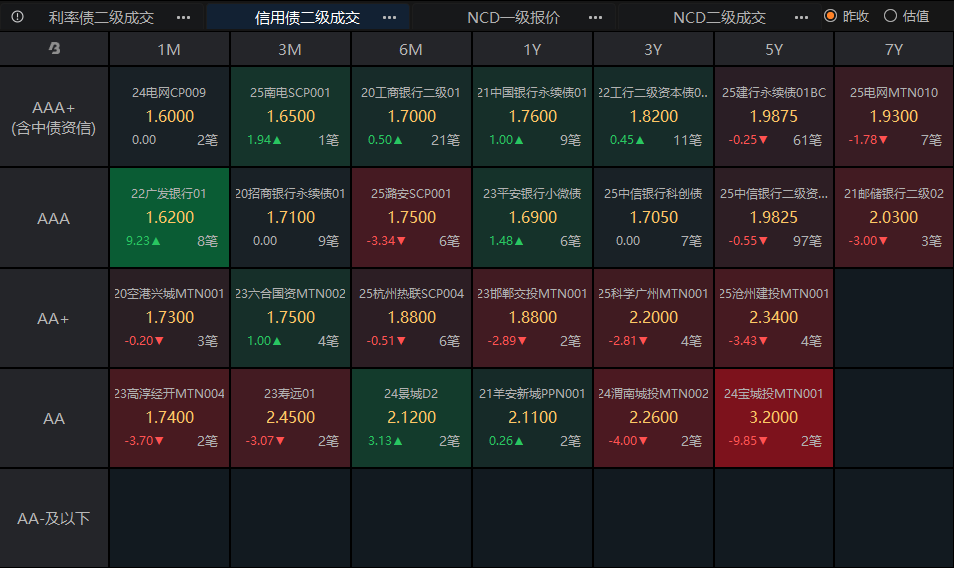Open the 21邮储银行二级02 cell
This screenshot has height=568, width=954.
click(894, 218)
